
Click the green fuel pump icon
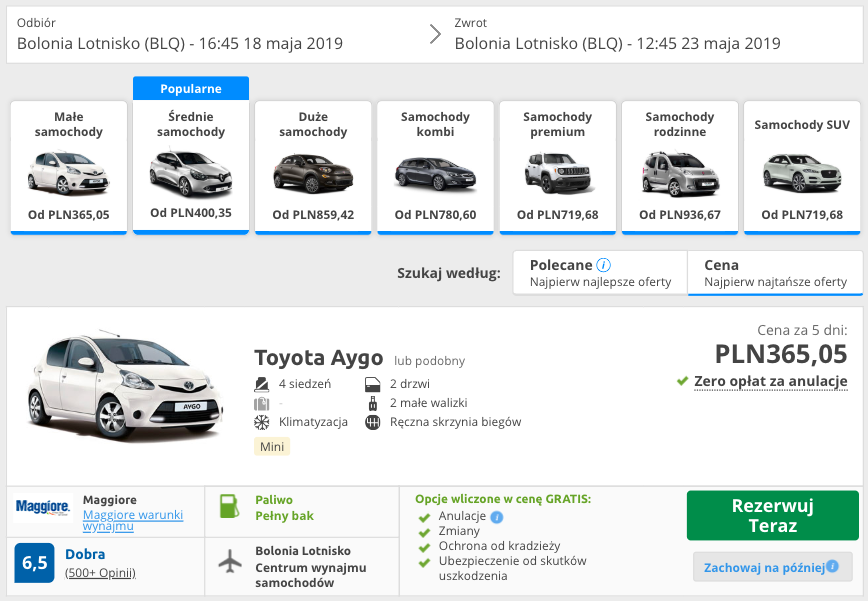pos(229,506)
